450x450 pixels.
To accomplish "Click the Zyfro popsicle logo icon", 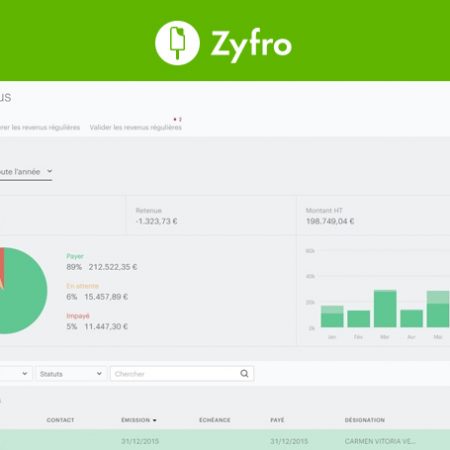I will click(177, 43).
